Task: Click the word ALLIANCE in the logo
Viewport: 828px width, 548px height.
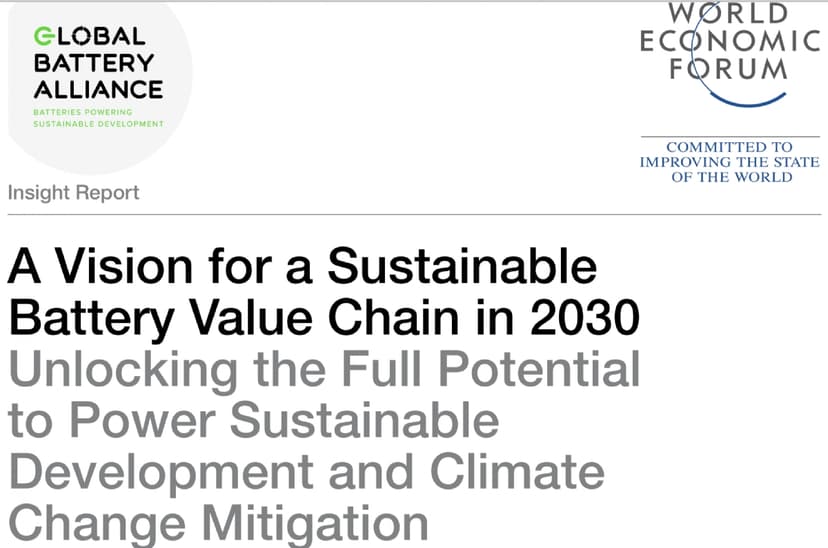Action: 98,88
